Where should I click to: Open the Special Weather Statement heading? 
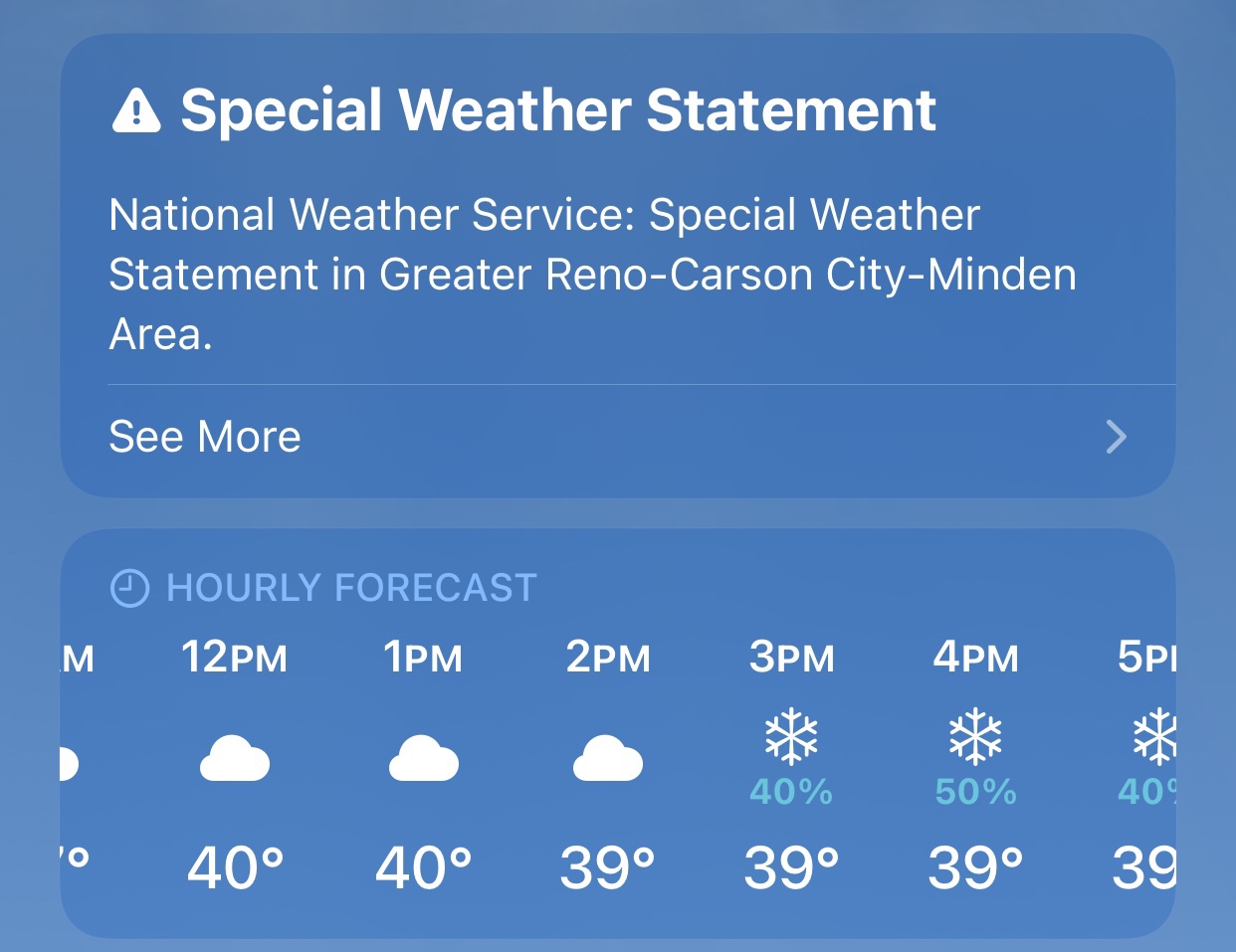[557, 109]
